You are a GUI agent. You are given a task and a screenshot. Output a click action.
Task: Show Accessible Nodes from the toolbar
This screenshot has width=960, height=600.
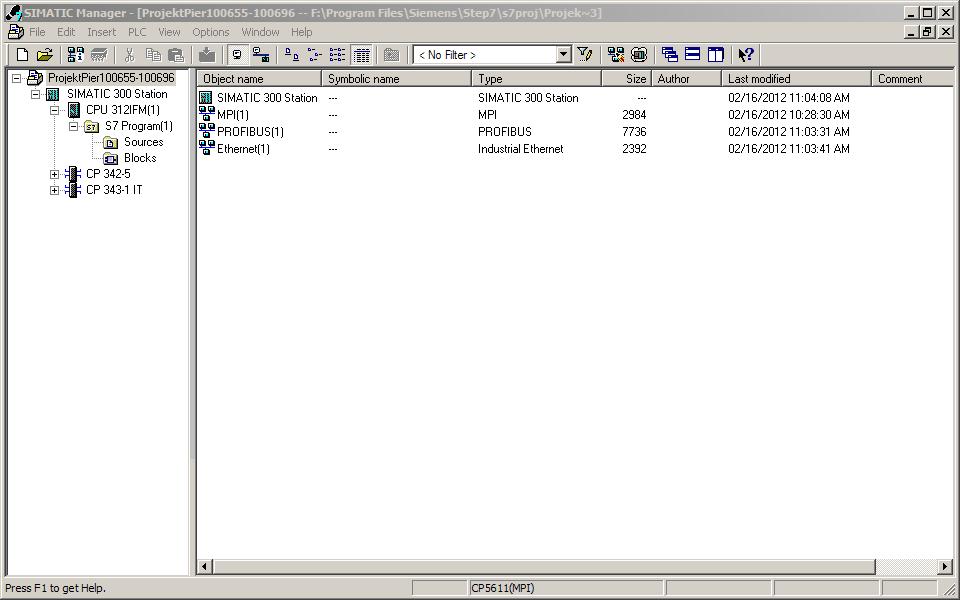tap(76, 55)
